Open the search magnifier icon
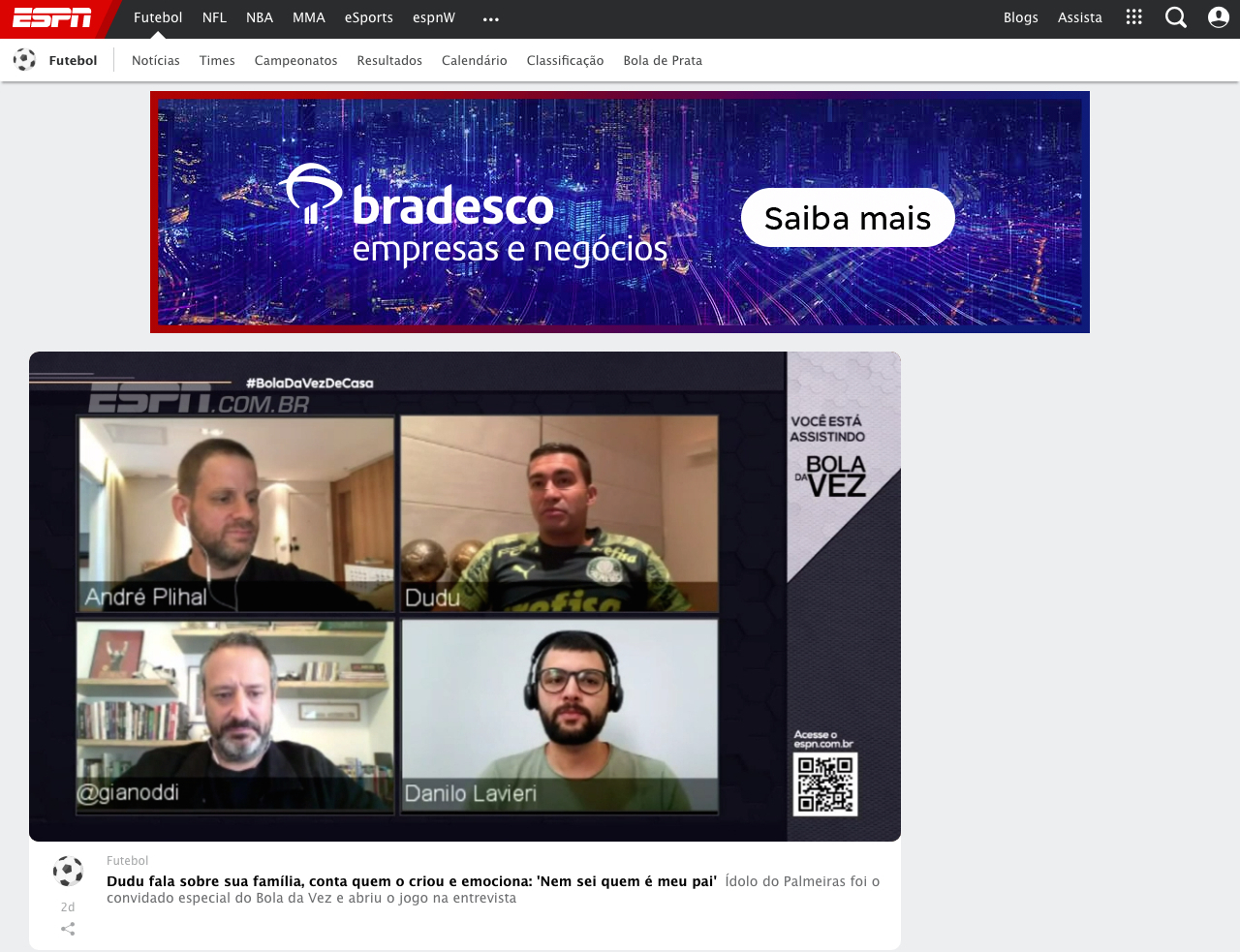This screenshot has height=952, width=1240. (1176, 17)
